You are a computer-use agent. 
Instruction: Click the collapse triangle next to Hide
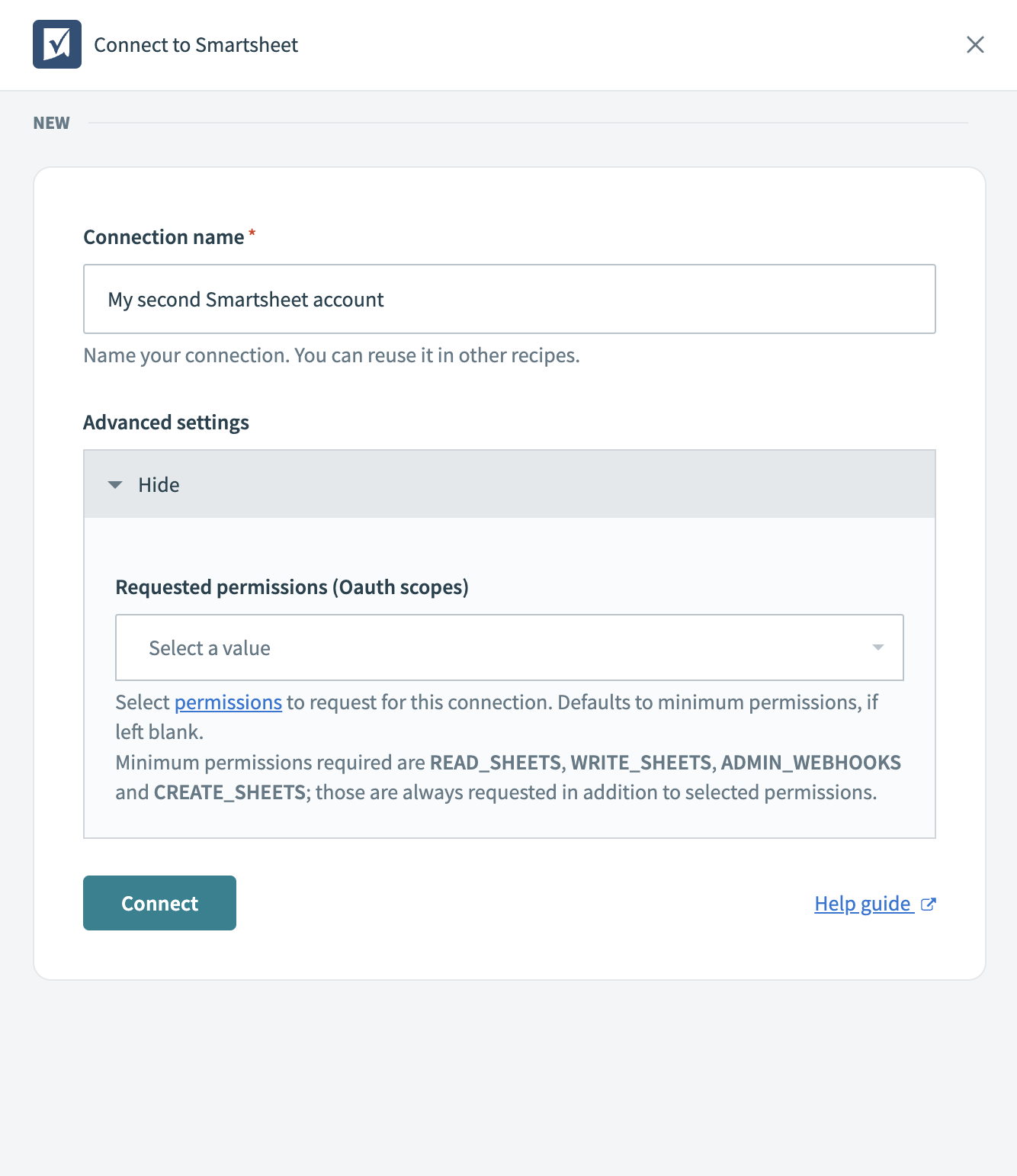pos(116,484)
